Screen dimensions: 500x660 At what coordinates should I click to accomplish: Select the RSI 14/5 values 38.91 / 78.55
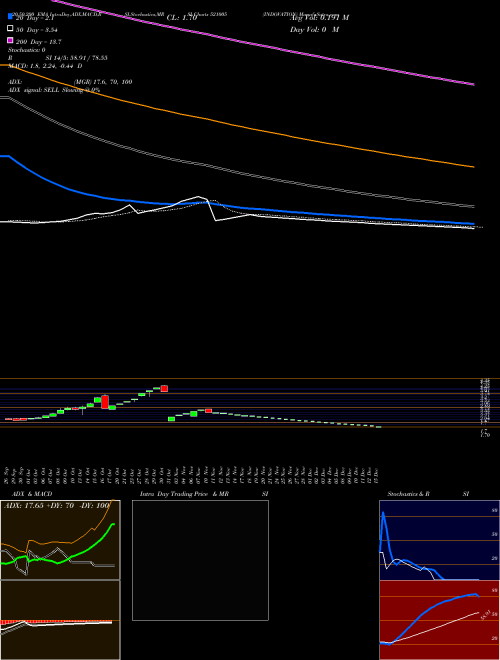[77, 58]
